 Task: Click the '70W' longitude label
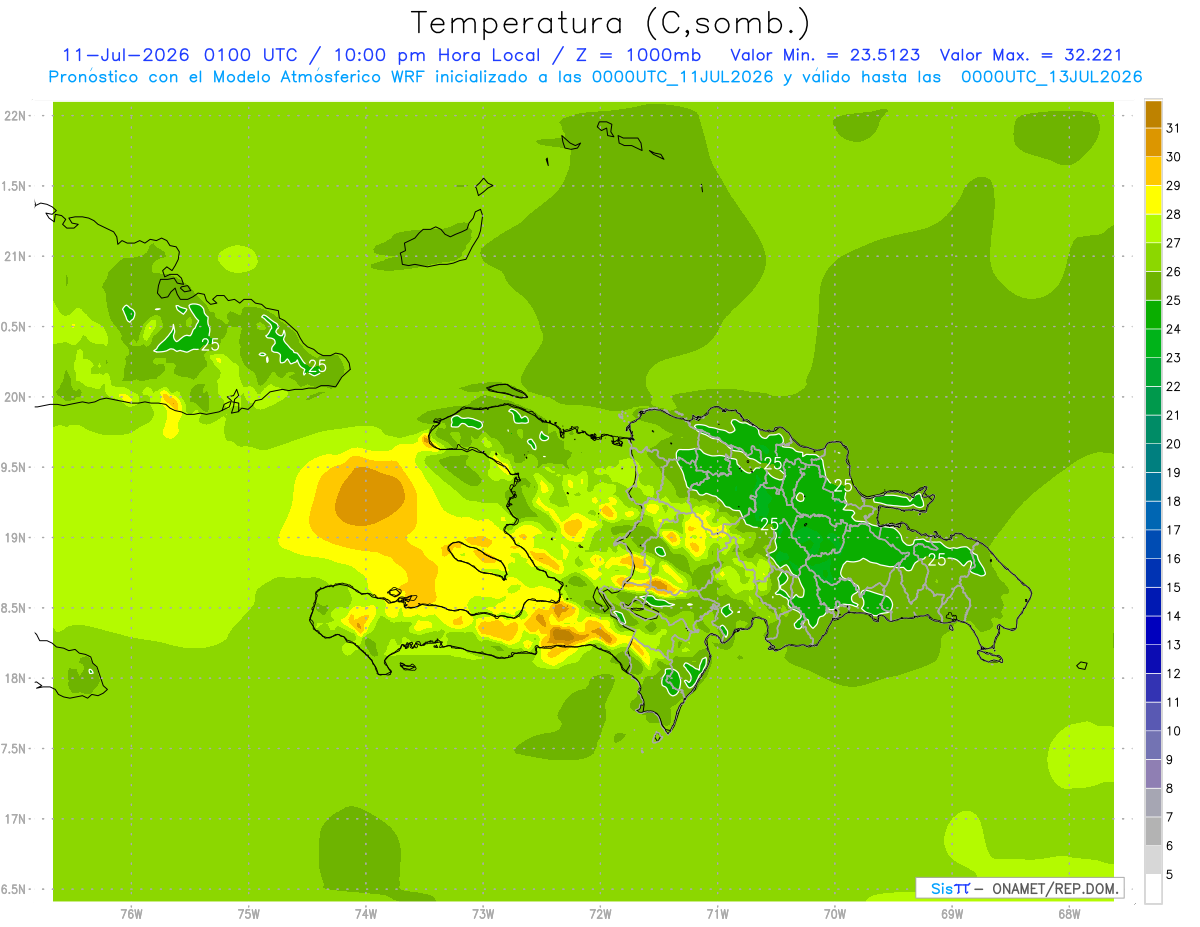pyautogui.click(x=835, y=914)
